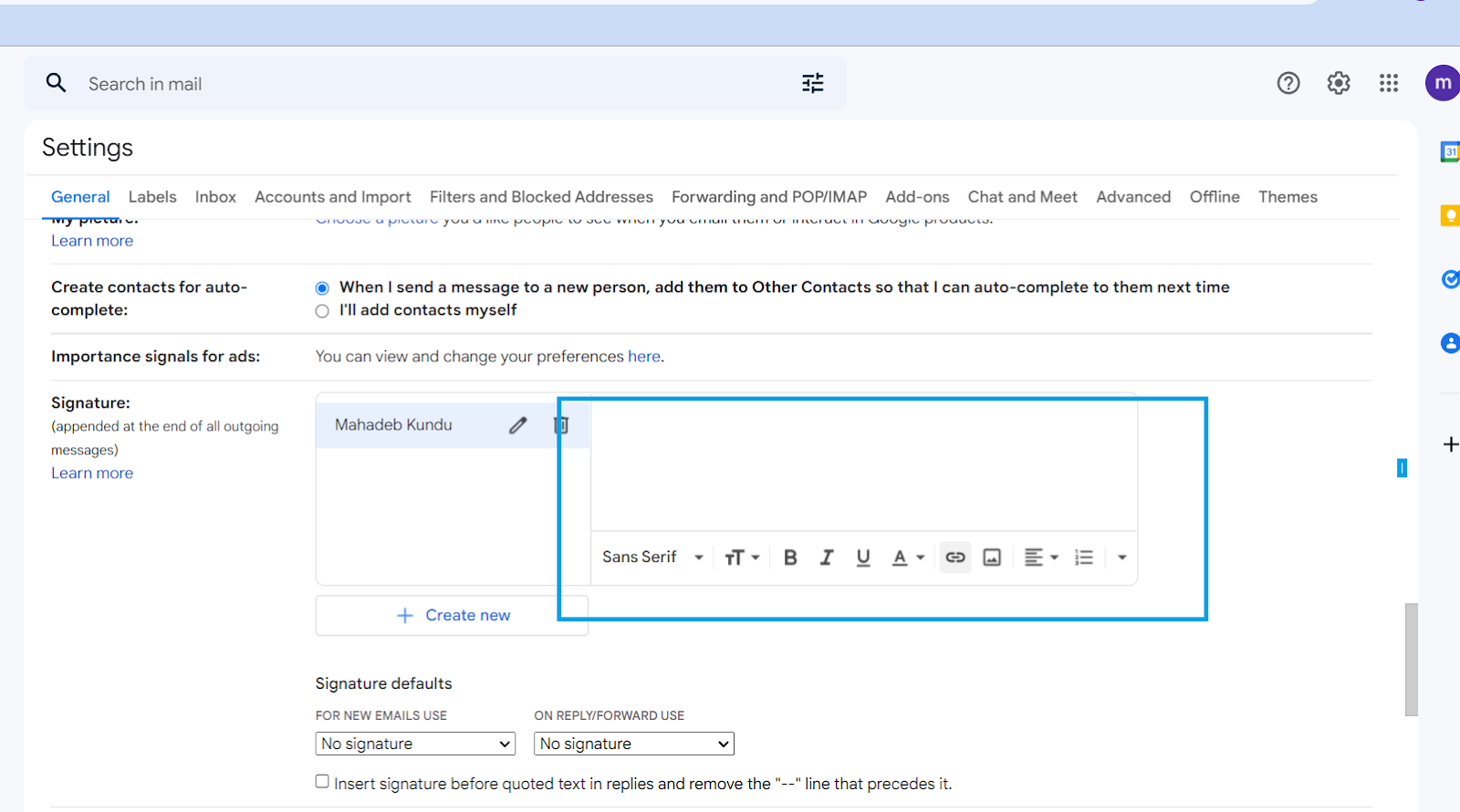Open the Google apps grid
Image resolution: width=1460 pixels, height=812 pixels.
(1389, 83)
